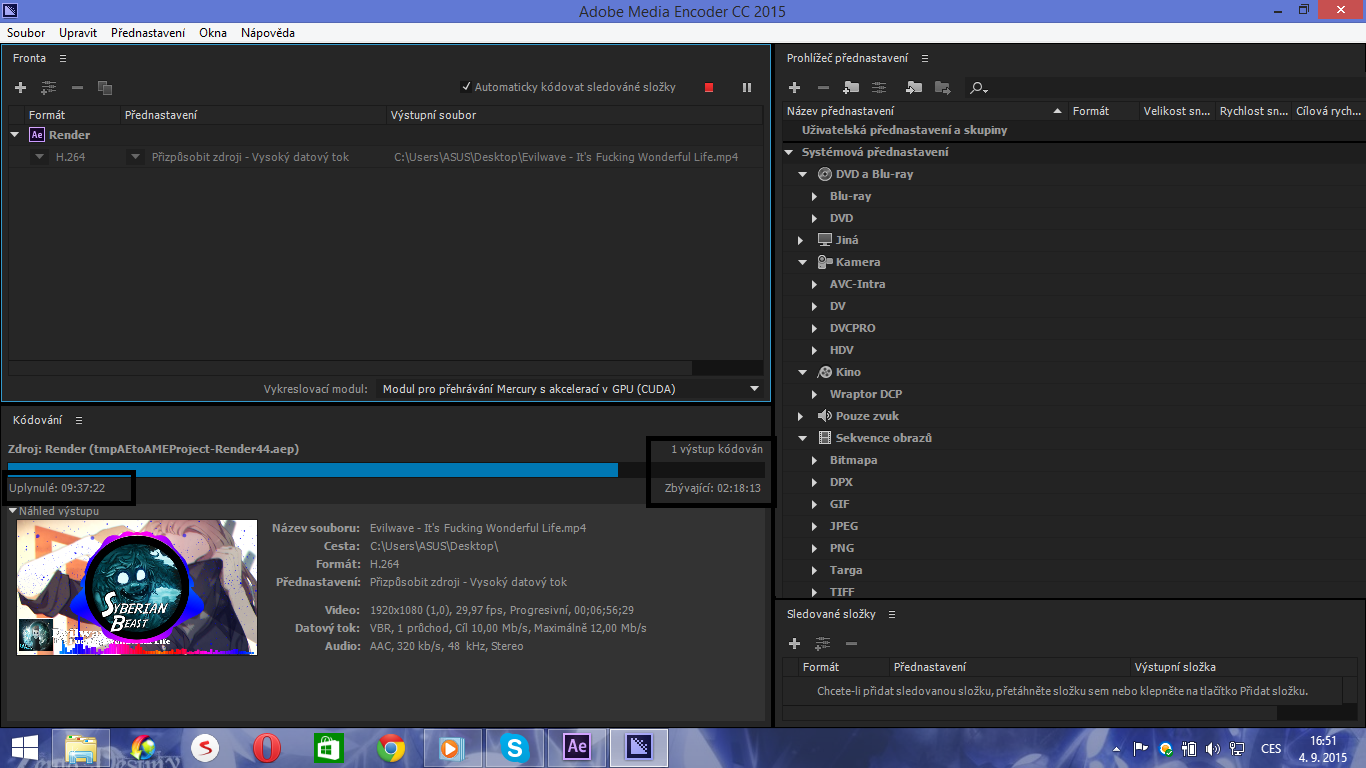Open the Okna menu
The image size is (1366, 768).
(x=213, y=33)
